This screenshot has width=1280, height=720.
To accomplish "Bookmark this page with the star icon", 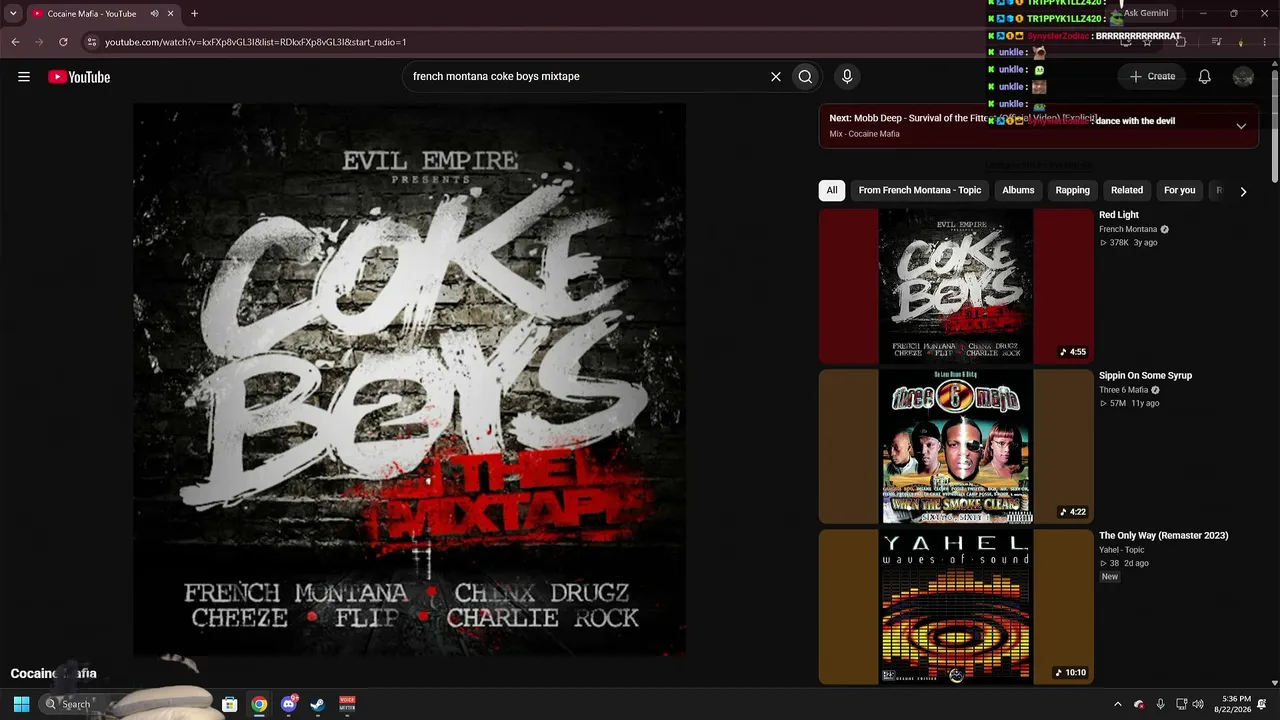I will 1147,42.
